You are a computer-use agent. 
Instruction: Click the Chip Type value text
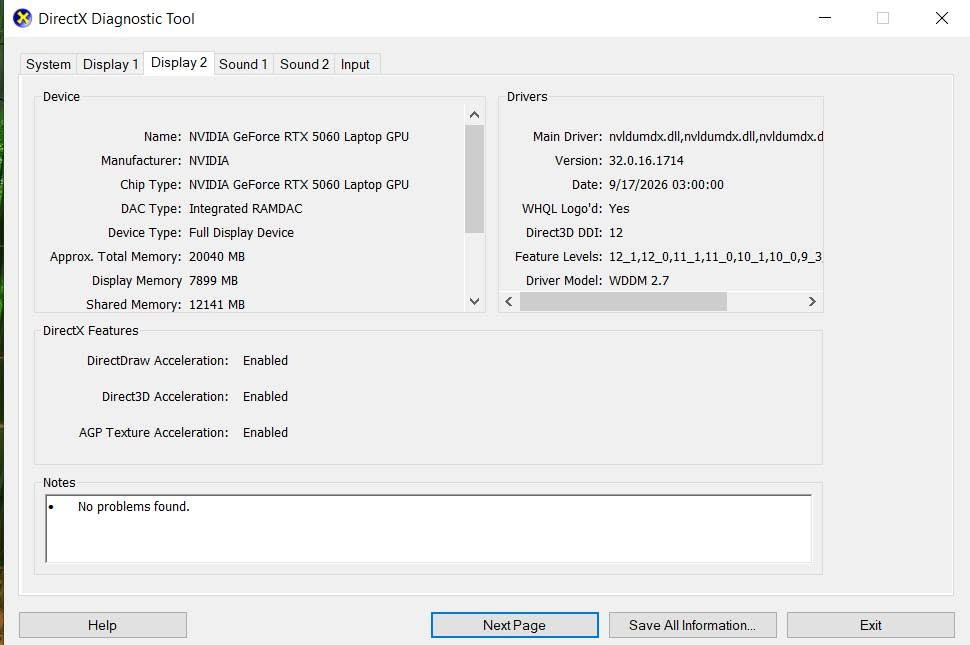point(299,185)
